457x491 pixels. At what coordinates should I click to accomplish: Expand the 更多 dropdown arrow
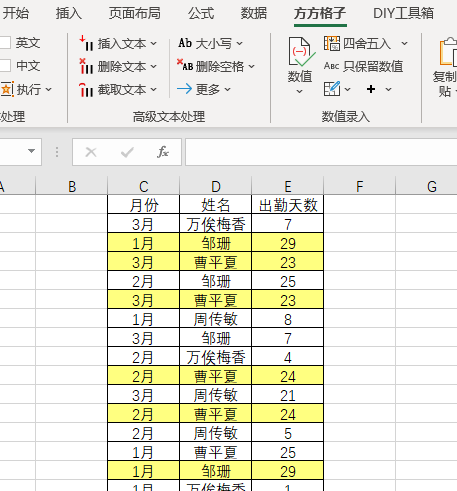point(228,90)
